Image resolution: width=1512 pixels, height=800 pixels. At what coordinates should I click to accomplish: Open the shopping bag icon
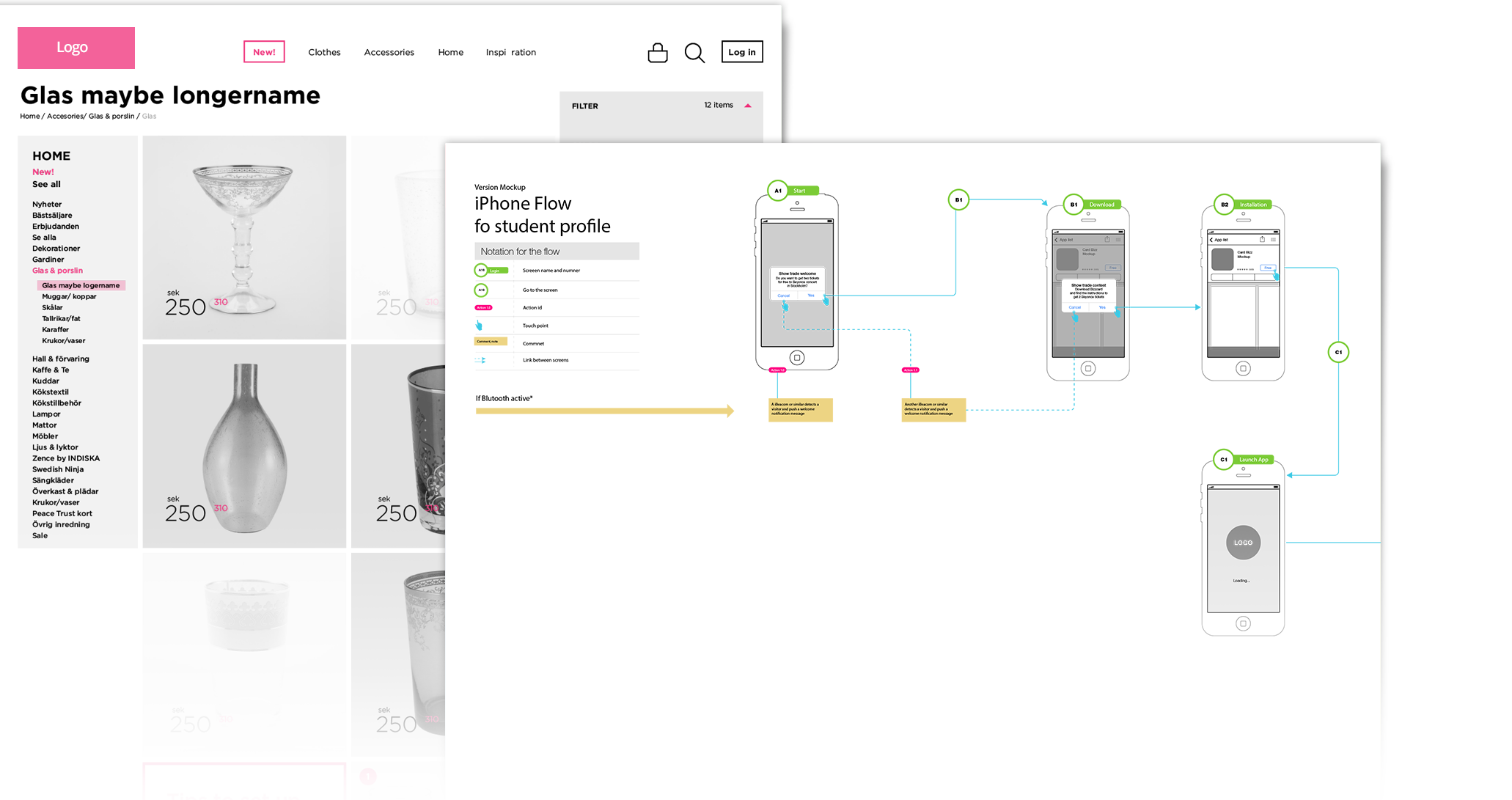658,53
